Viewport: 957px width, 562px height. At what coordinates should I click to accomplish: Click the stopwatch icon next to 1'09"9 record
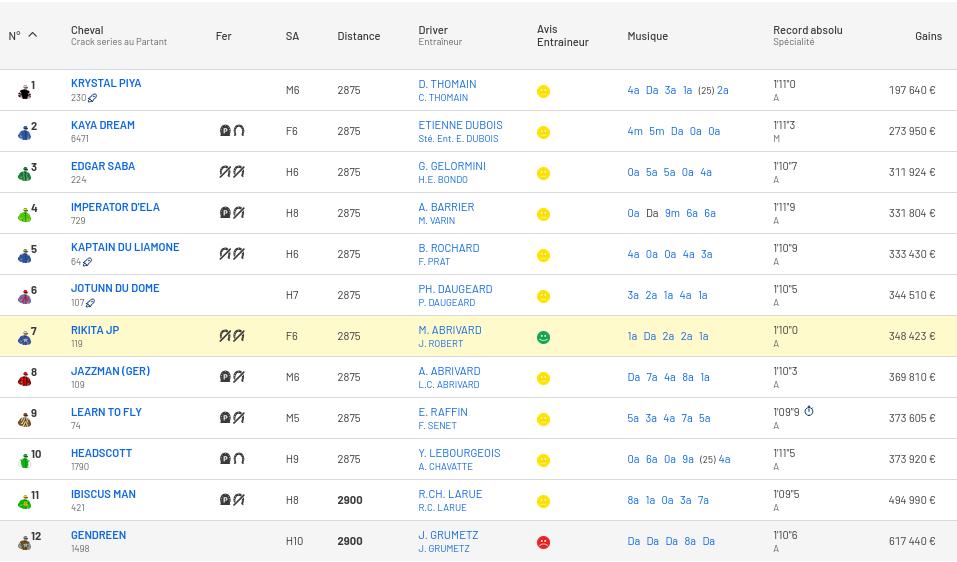809,411
